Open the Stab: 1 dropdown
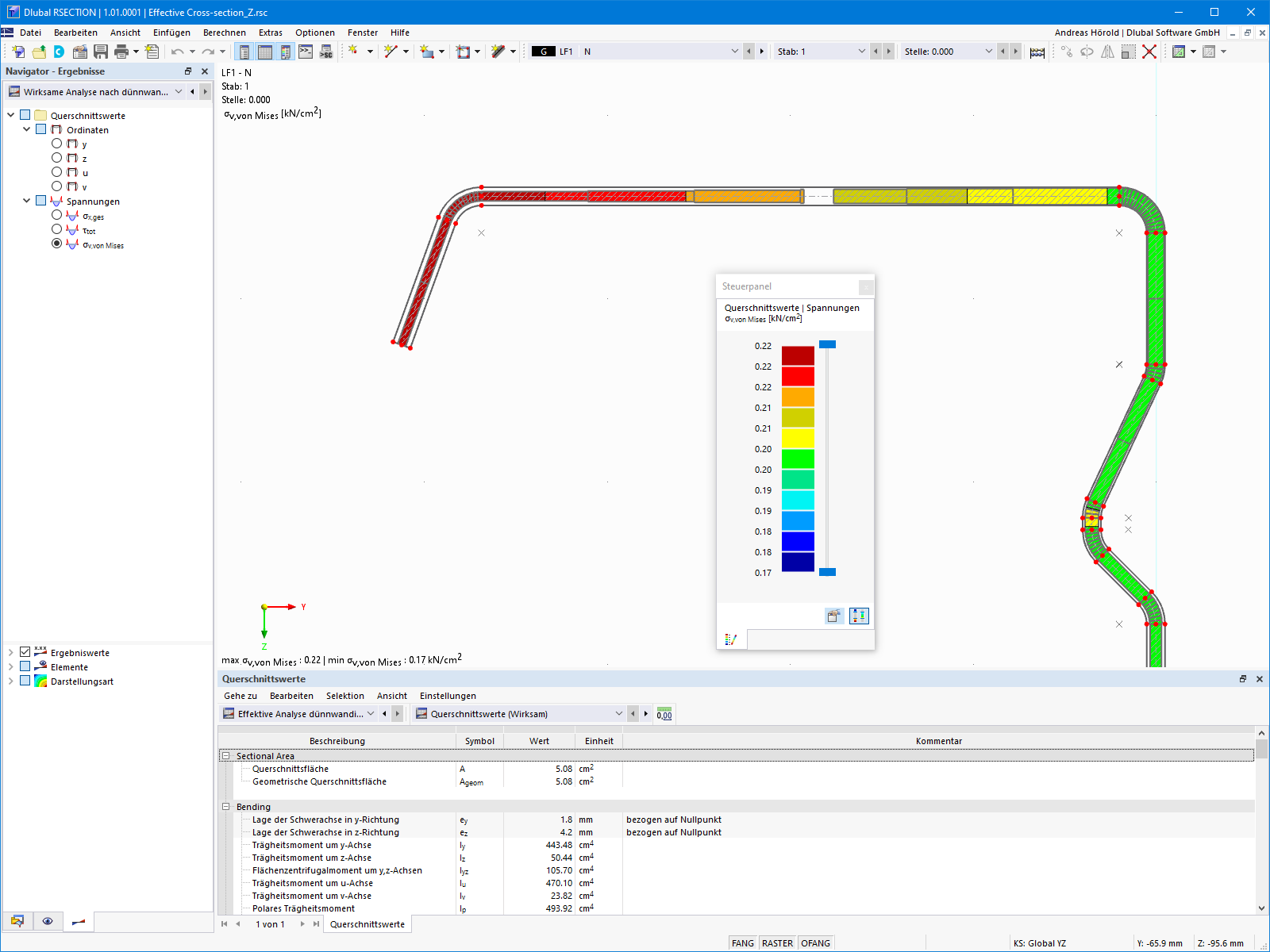The width and height of the screenshot is (1270, 952). (x=862, y=52)
